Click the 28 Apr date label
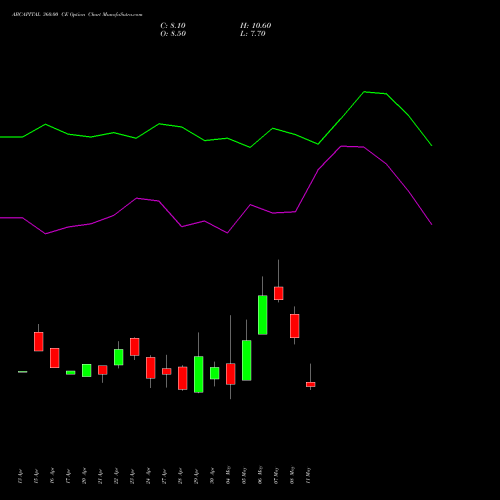The height and width of the screenshot is (500, 500). [180, 476]
